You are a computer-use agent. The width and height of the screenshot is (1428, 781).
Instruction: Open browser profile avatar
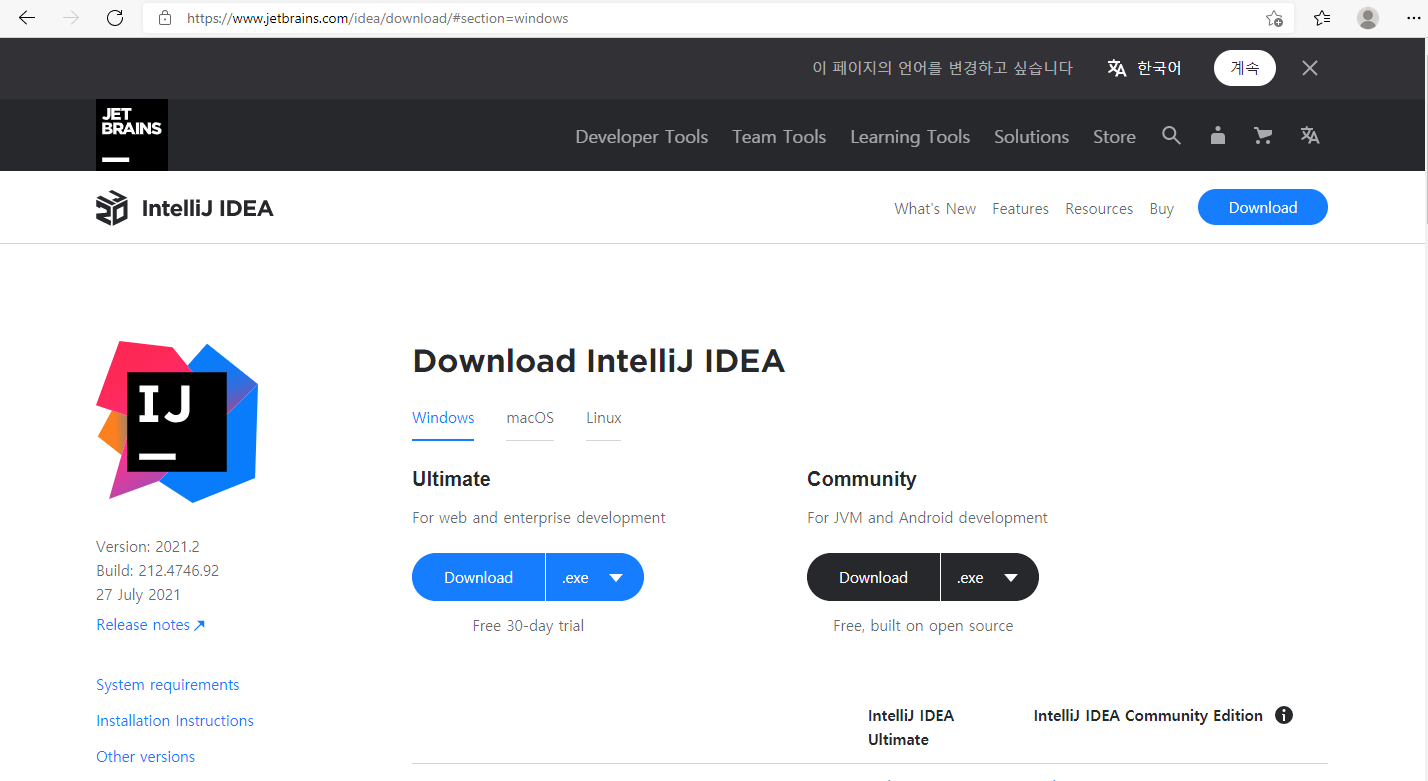click(1368, 18)
